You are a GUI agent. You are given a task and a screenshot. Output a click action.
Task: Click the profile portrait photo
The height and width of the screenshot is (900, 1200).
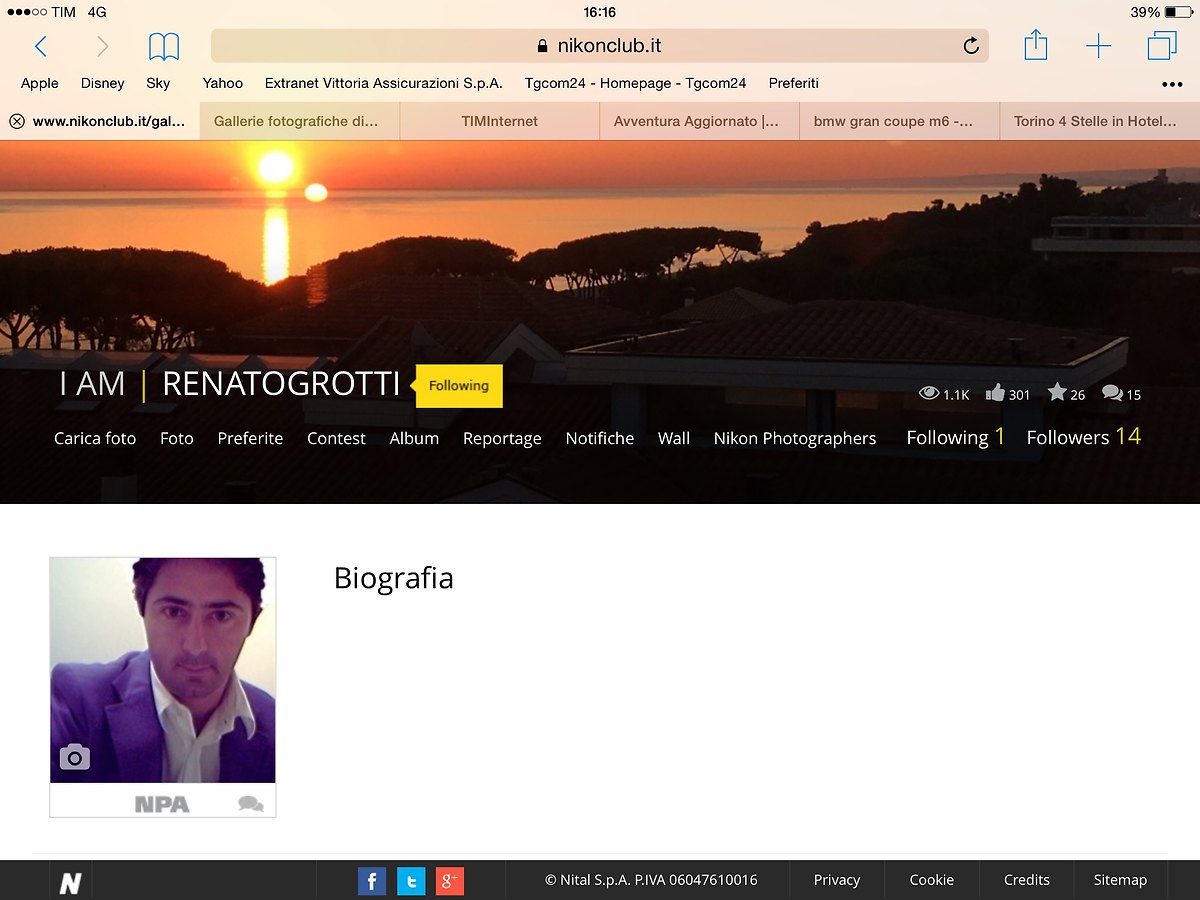point(163,670)
